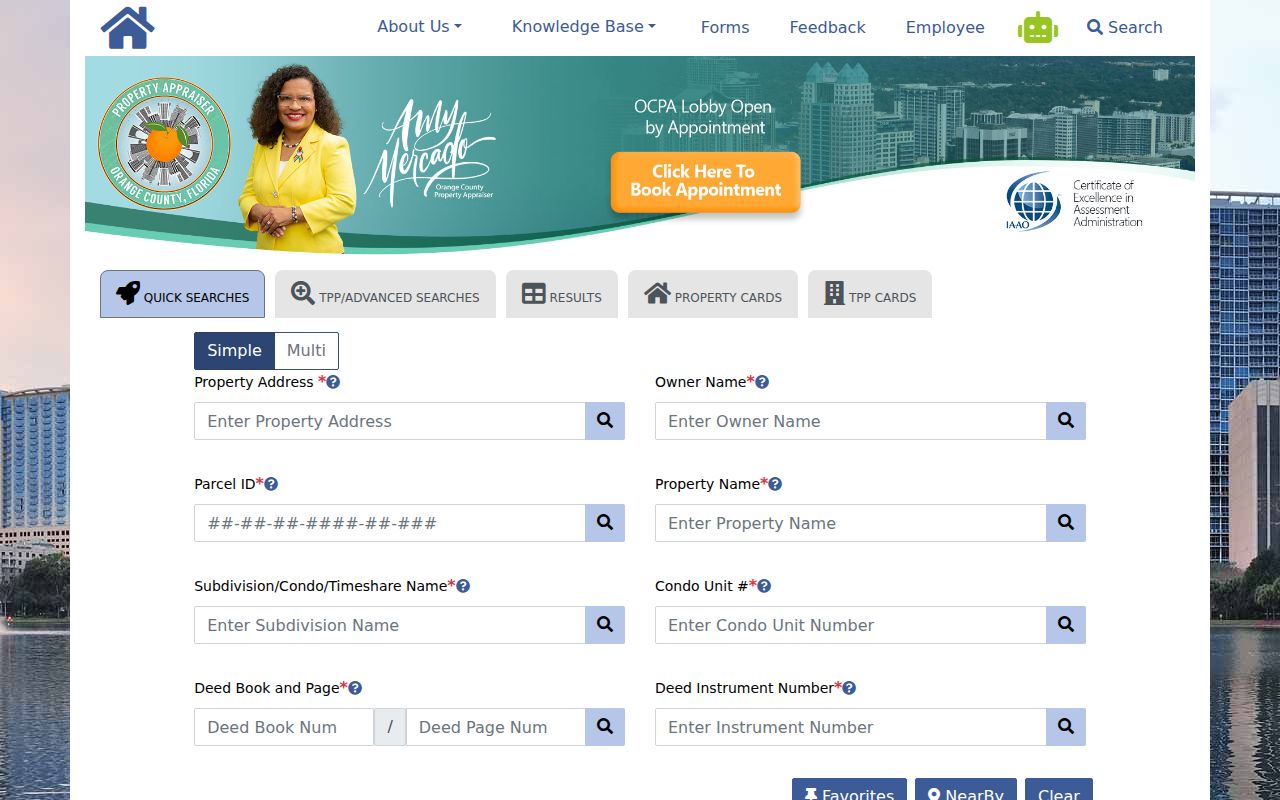Expand the About Us dropdown menu
Screen dimensions: 1280x800
coord(419,27)
